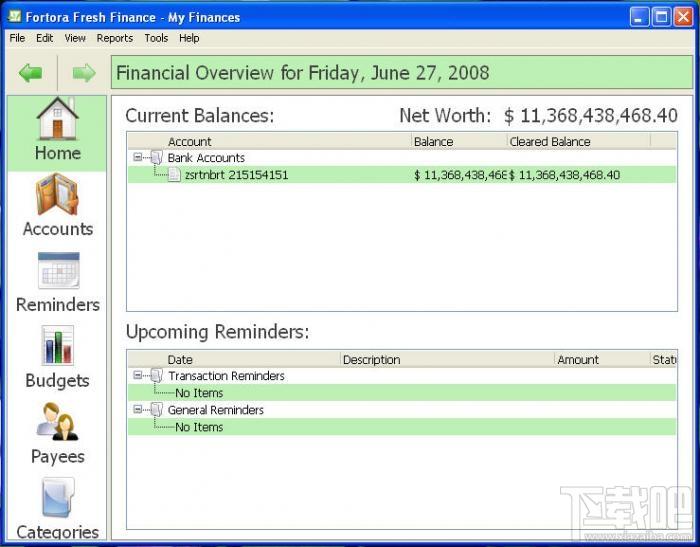This screenshot has width=700, height=547.
Task: Open the Budgets chart icon
Action: click(57, 346)
